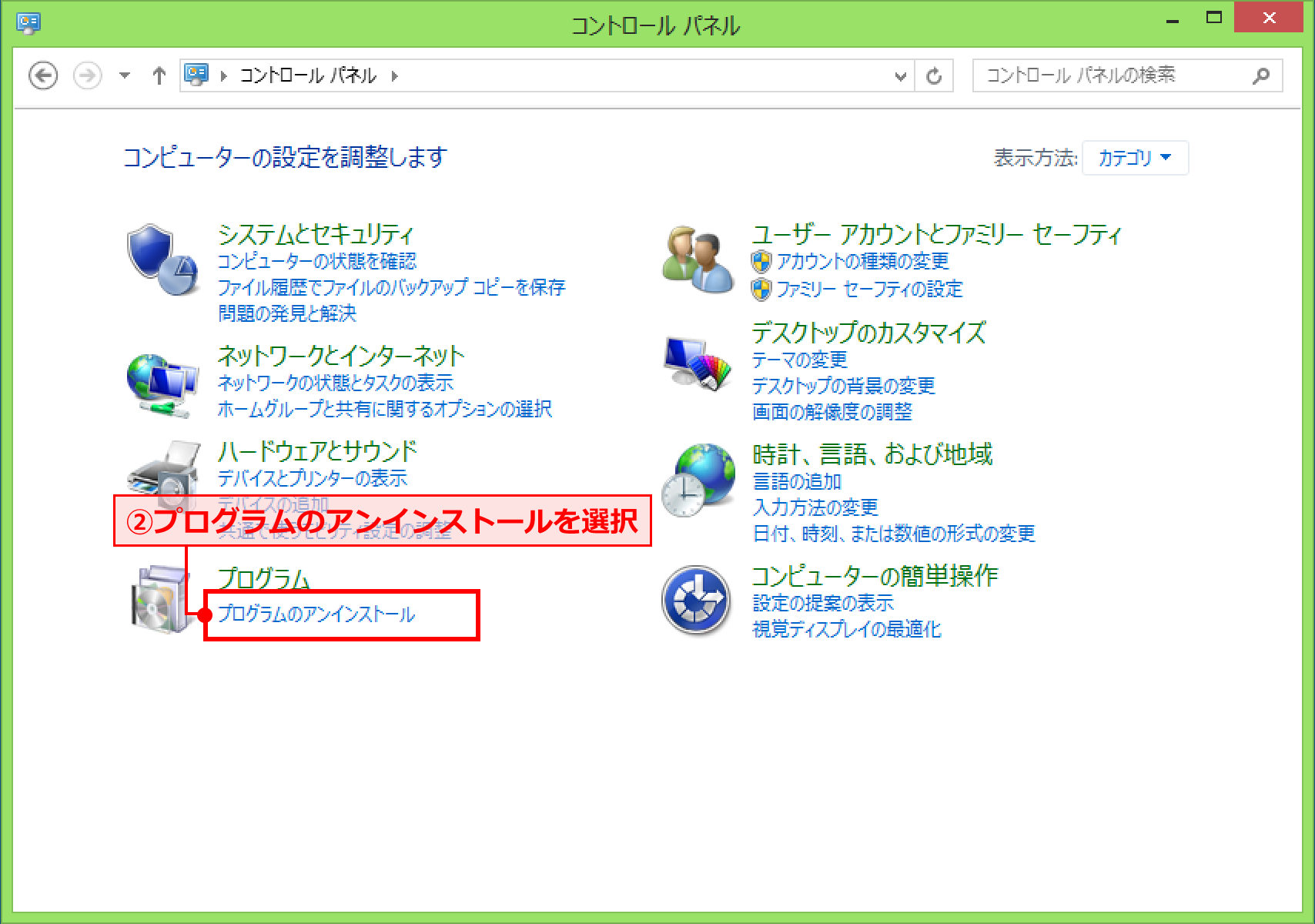
Task: Open 設定の提案の表示 link
Action: [x=823, y=603]
